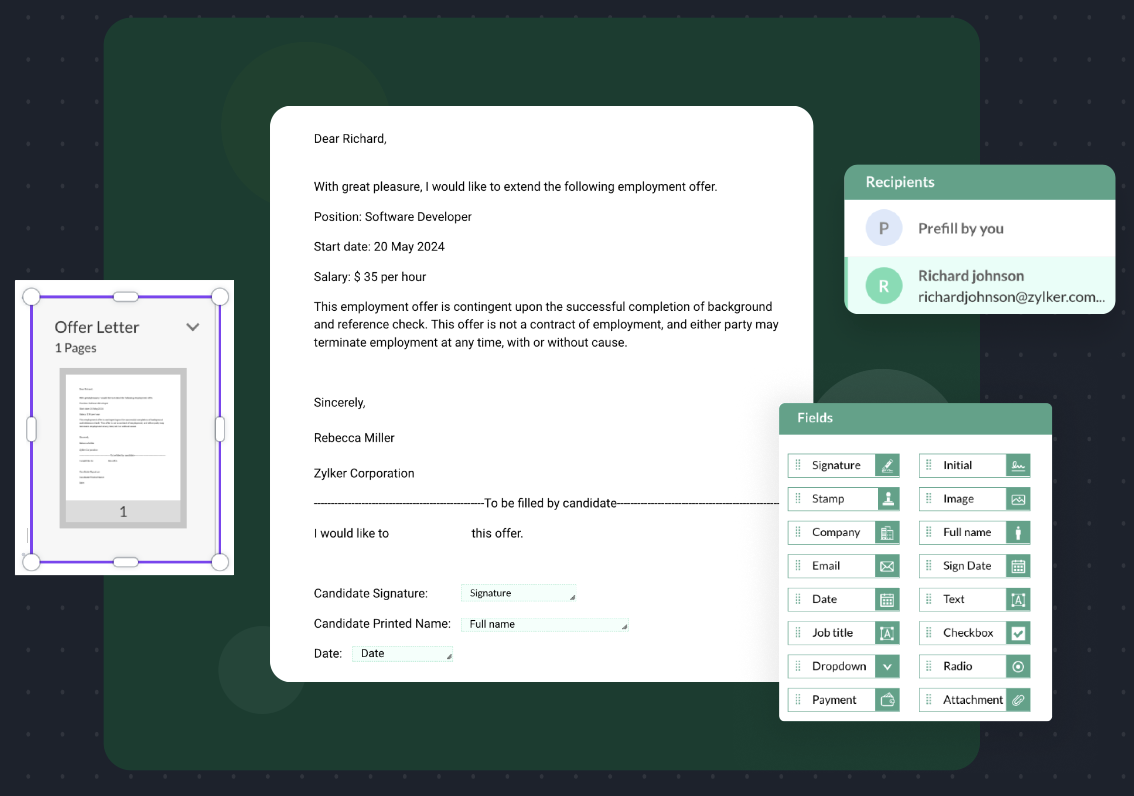Expand the Offer Letter chevron
This screenshot has width=1134, height=796.
tap(193, 327)
